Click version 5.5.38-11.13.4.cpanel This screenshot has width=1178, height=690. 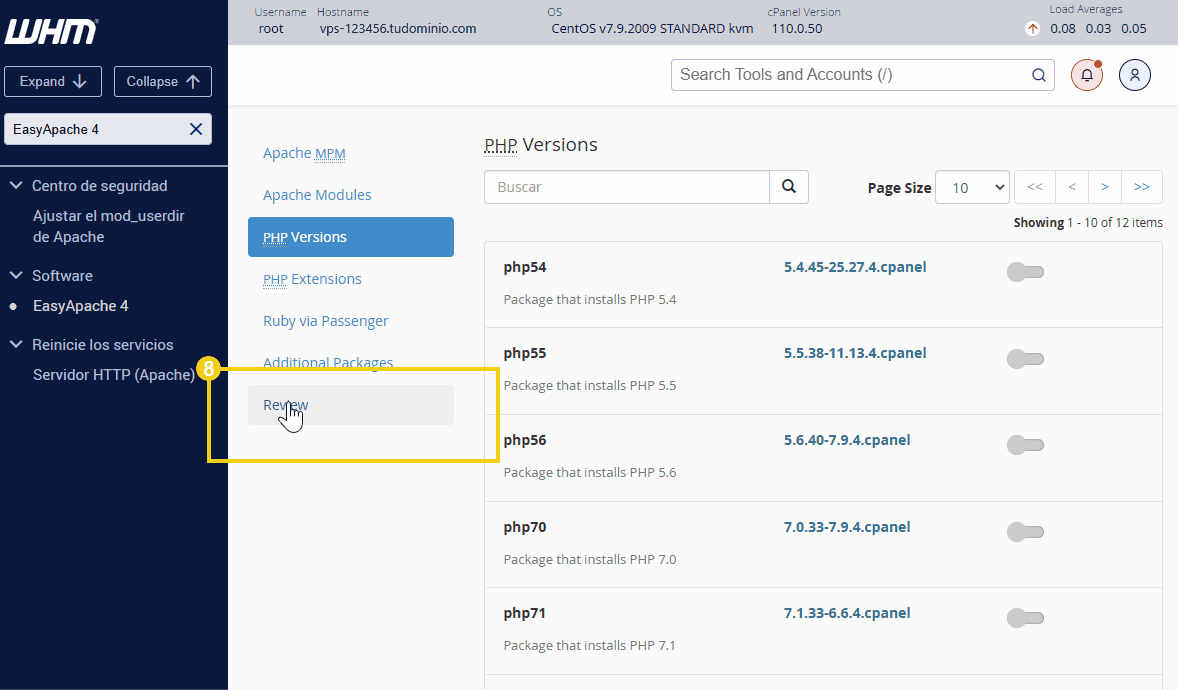855,353
